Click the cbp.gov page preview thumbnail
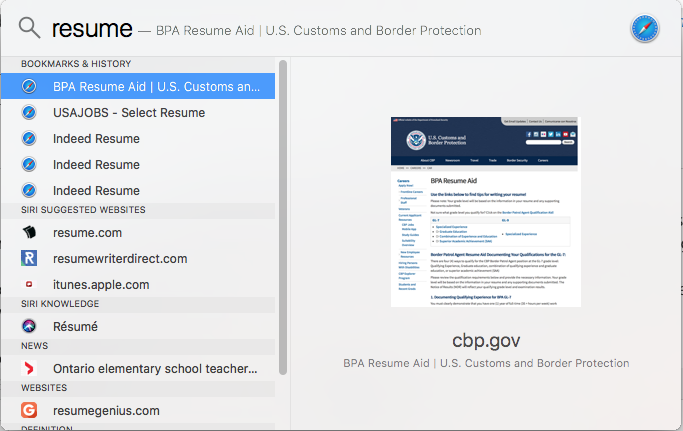The image size is (683, 431). (486, 212)
